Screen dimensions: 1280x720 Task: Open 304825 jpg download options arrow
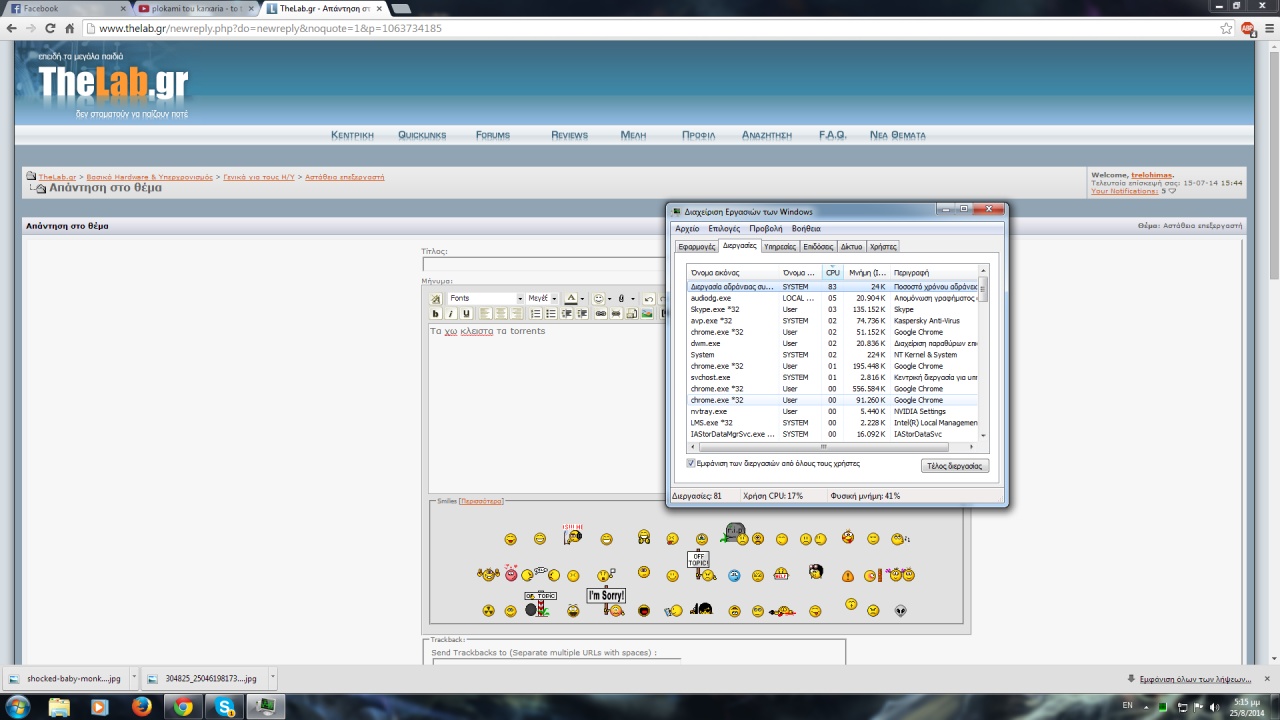(272, 678)
